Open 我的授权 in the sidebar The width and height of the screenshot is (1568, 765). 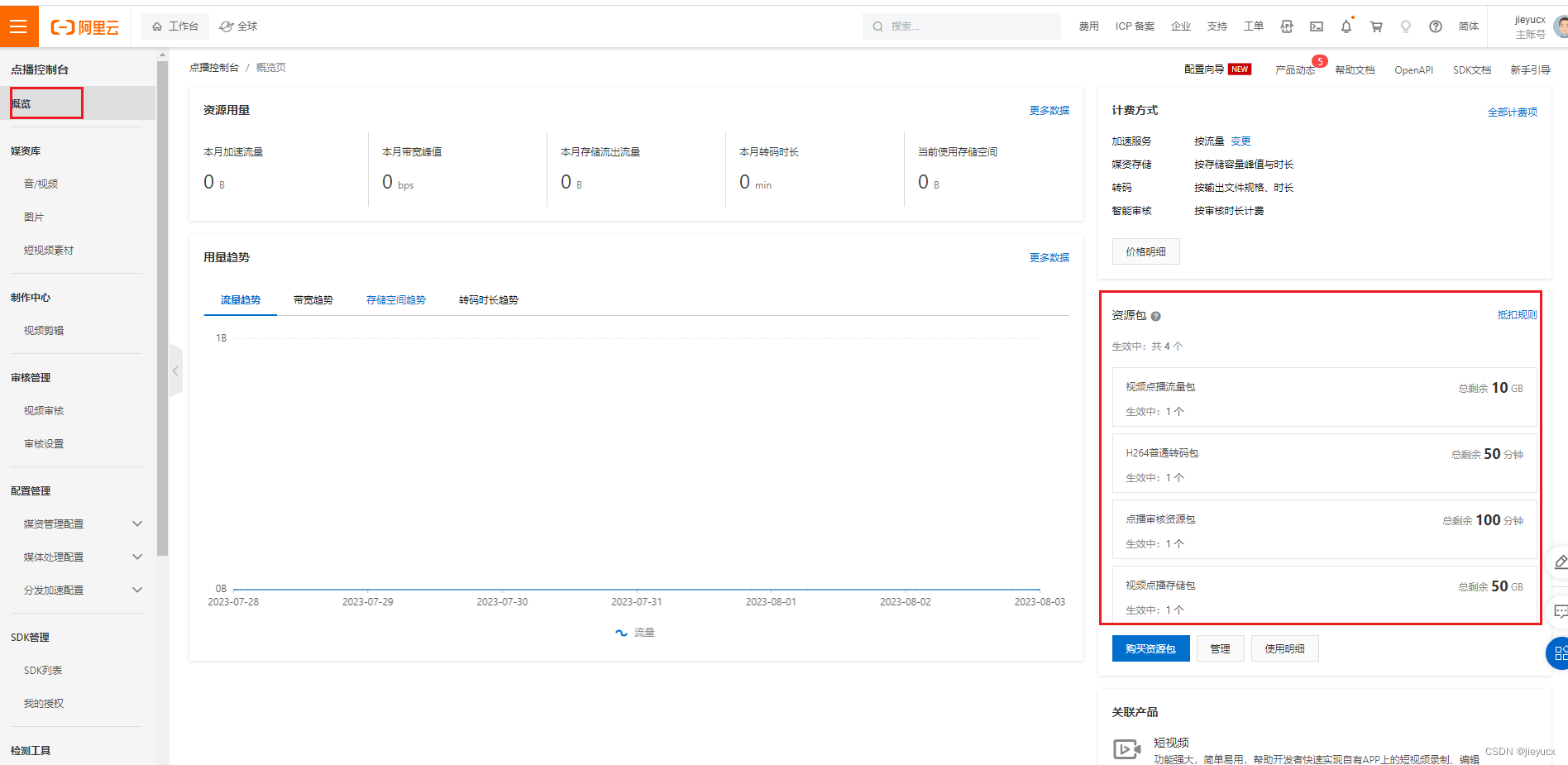44,703
